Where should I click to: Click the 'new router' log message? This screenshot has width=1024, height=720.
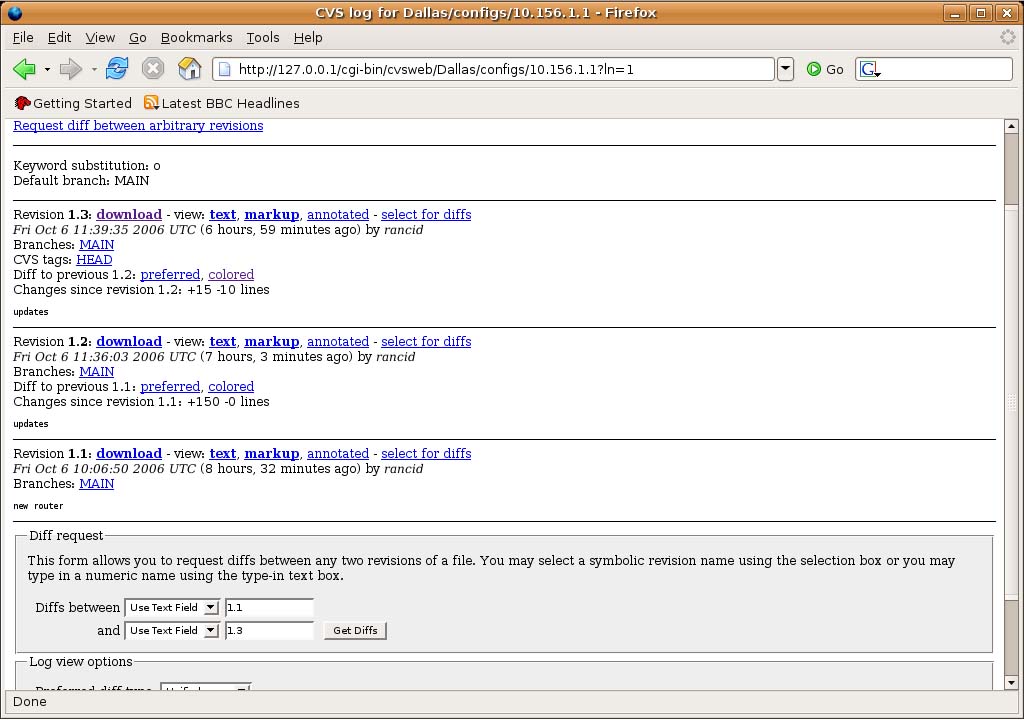pyautogui.click(x=39, y=506)
